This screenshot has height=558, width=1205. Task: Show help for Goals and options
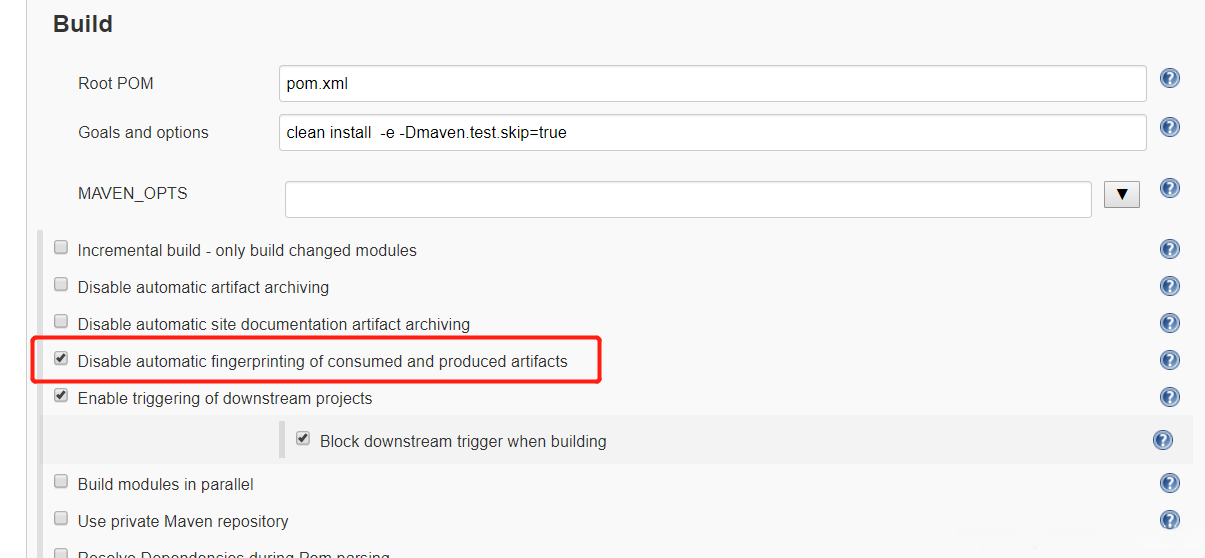coord(1169,127)
